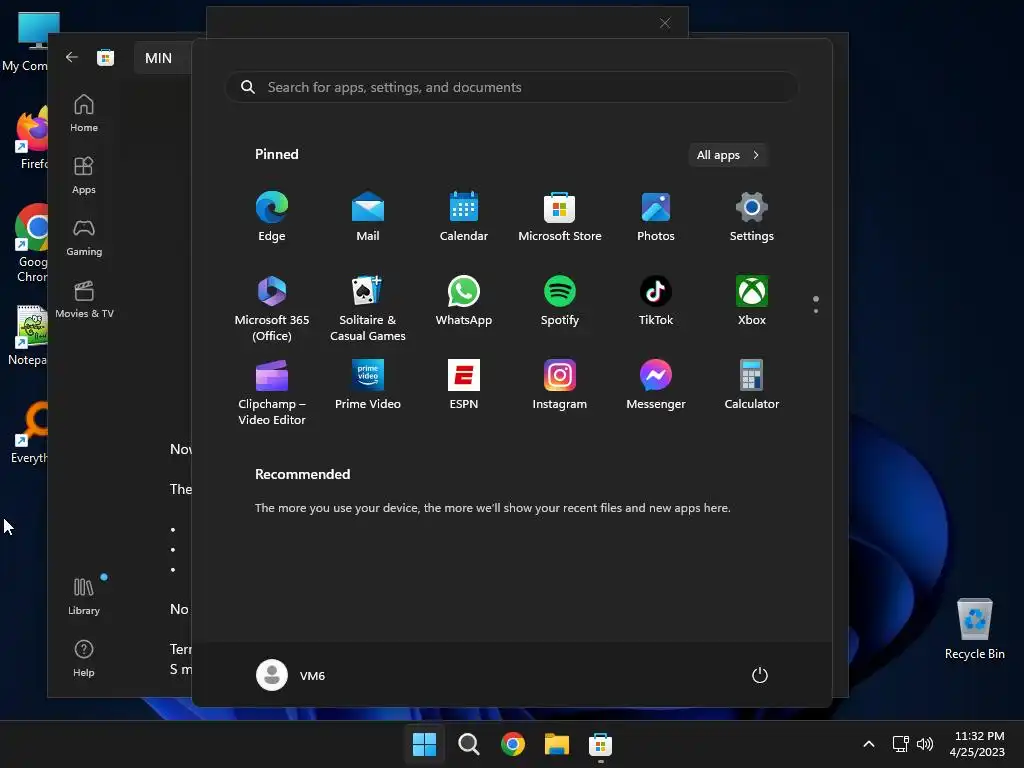The width and height of the screenshot is (1024, 768).
Task: Select the Google Chrome desktop shortcut
Action: (x=31, y=243)
